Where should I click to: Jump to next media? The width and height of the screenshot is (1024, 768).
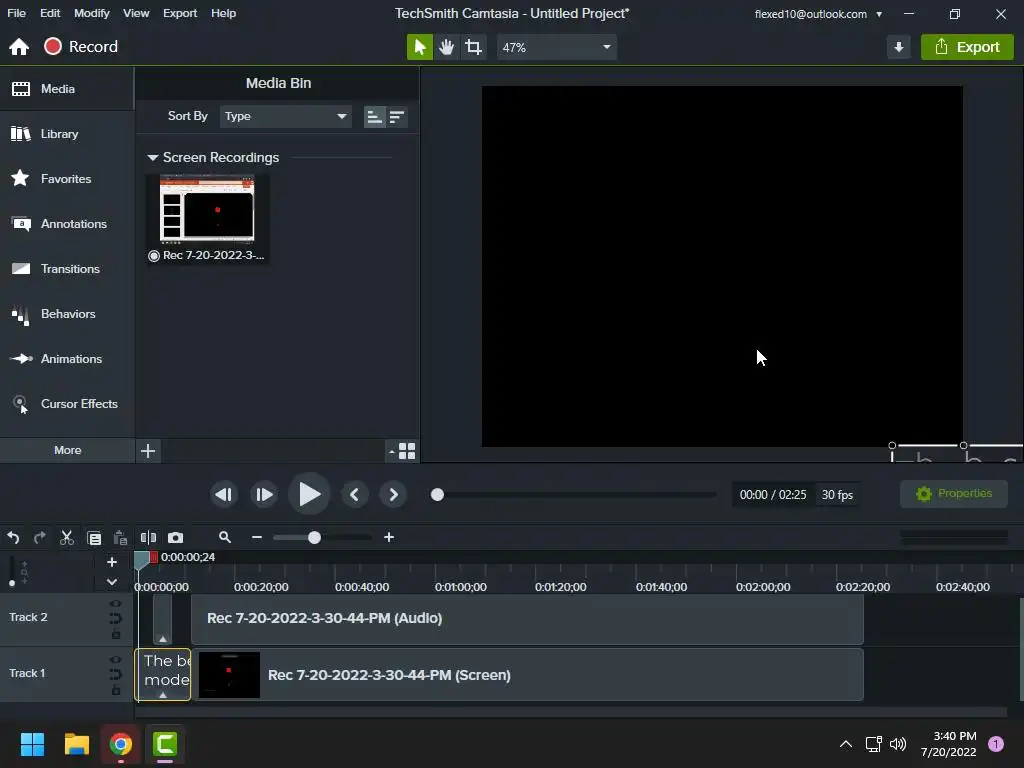click(x=393, y=494)
